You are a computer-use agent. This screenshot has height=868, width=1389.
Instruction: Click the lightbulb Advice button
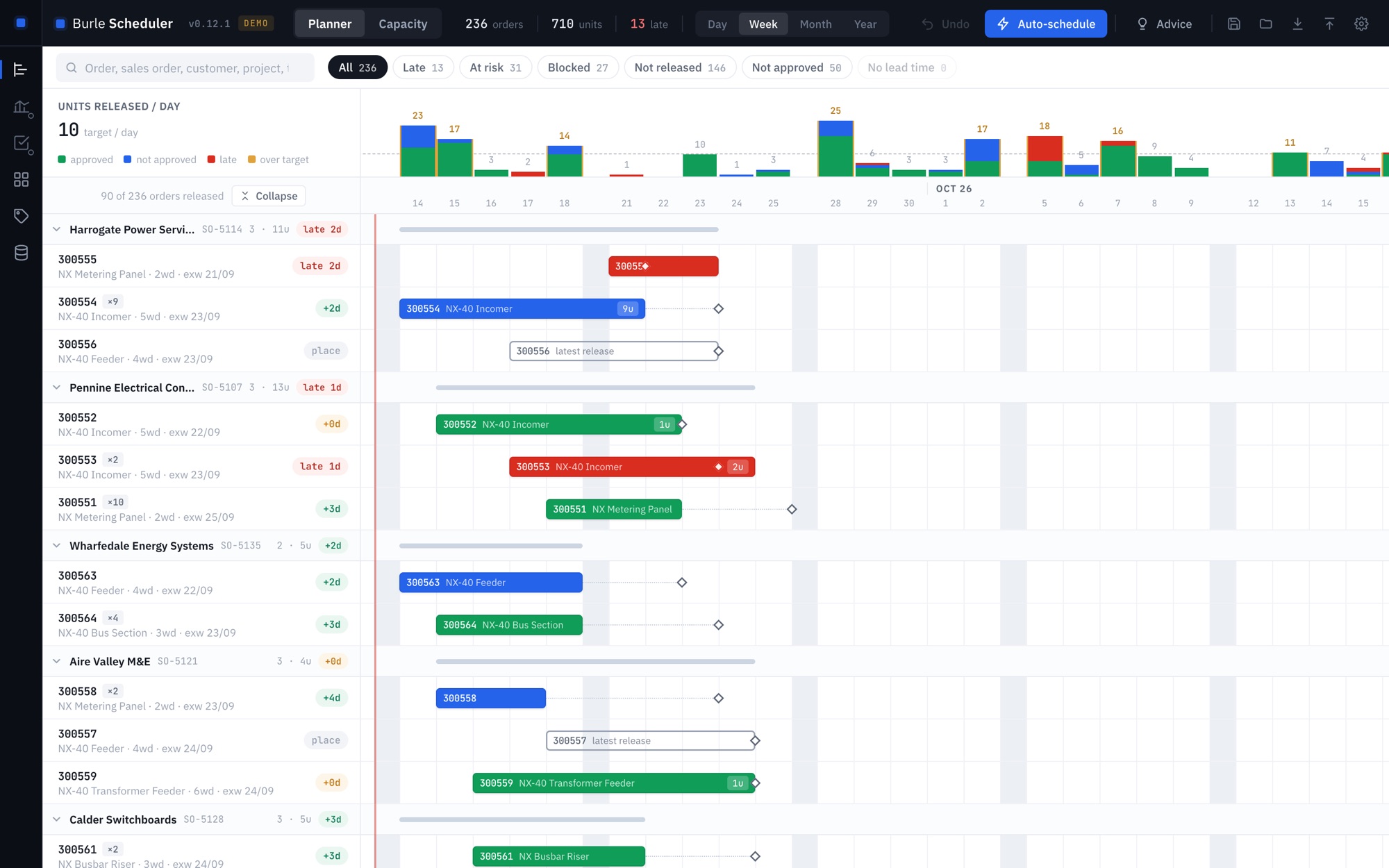pos(1164,24)
